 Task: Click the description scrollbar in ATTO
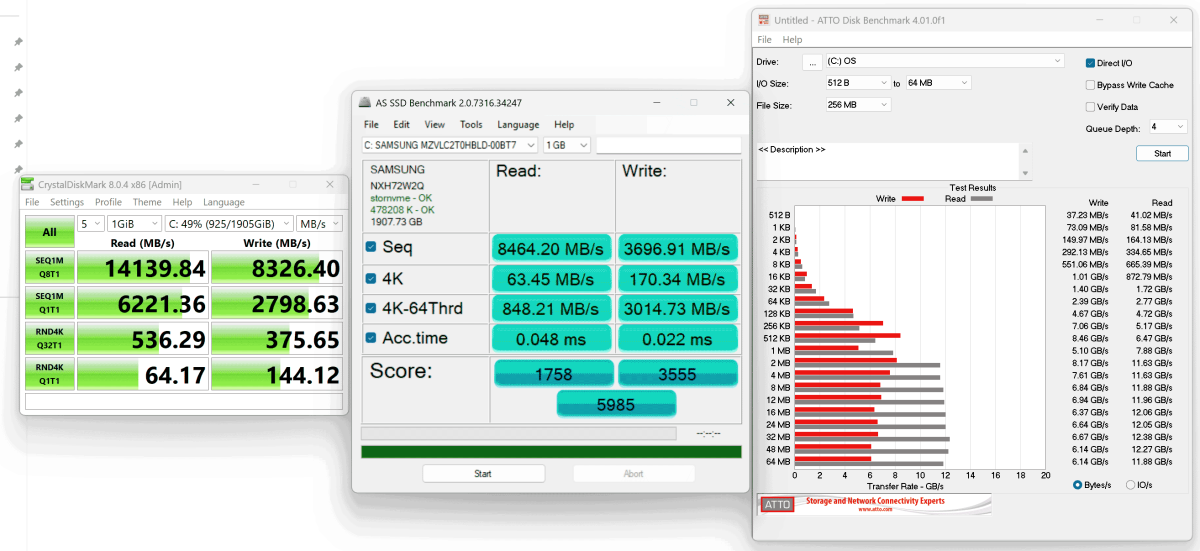[1025, 162]
